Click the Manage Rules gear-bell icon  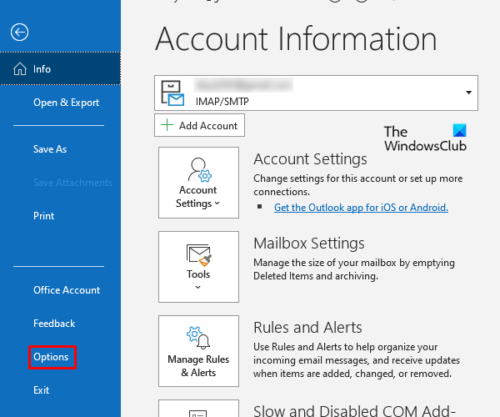click(198, 338)
